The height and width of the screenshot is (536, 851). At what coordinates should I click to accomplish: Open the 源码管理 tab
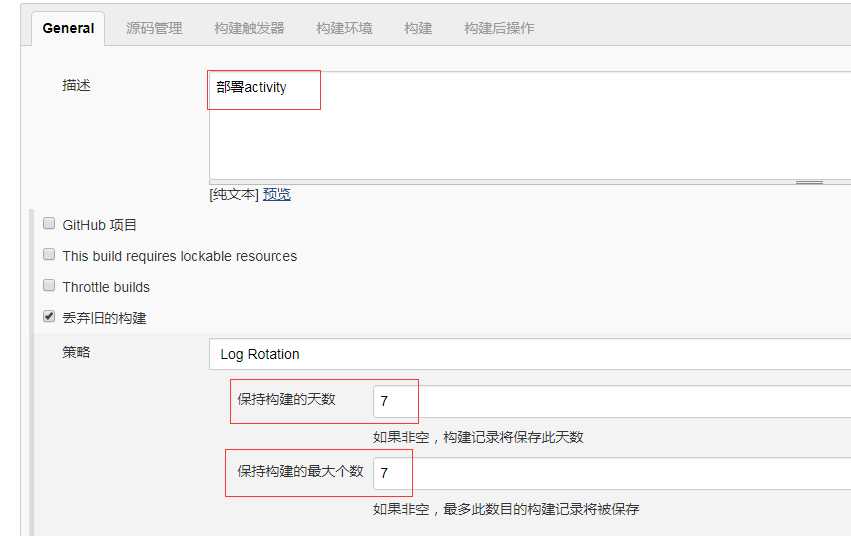point(154,28)
